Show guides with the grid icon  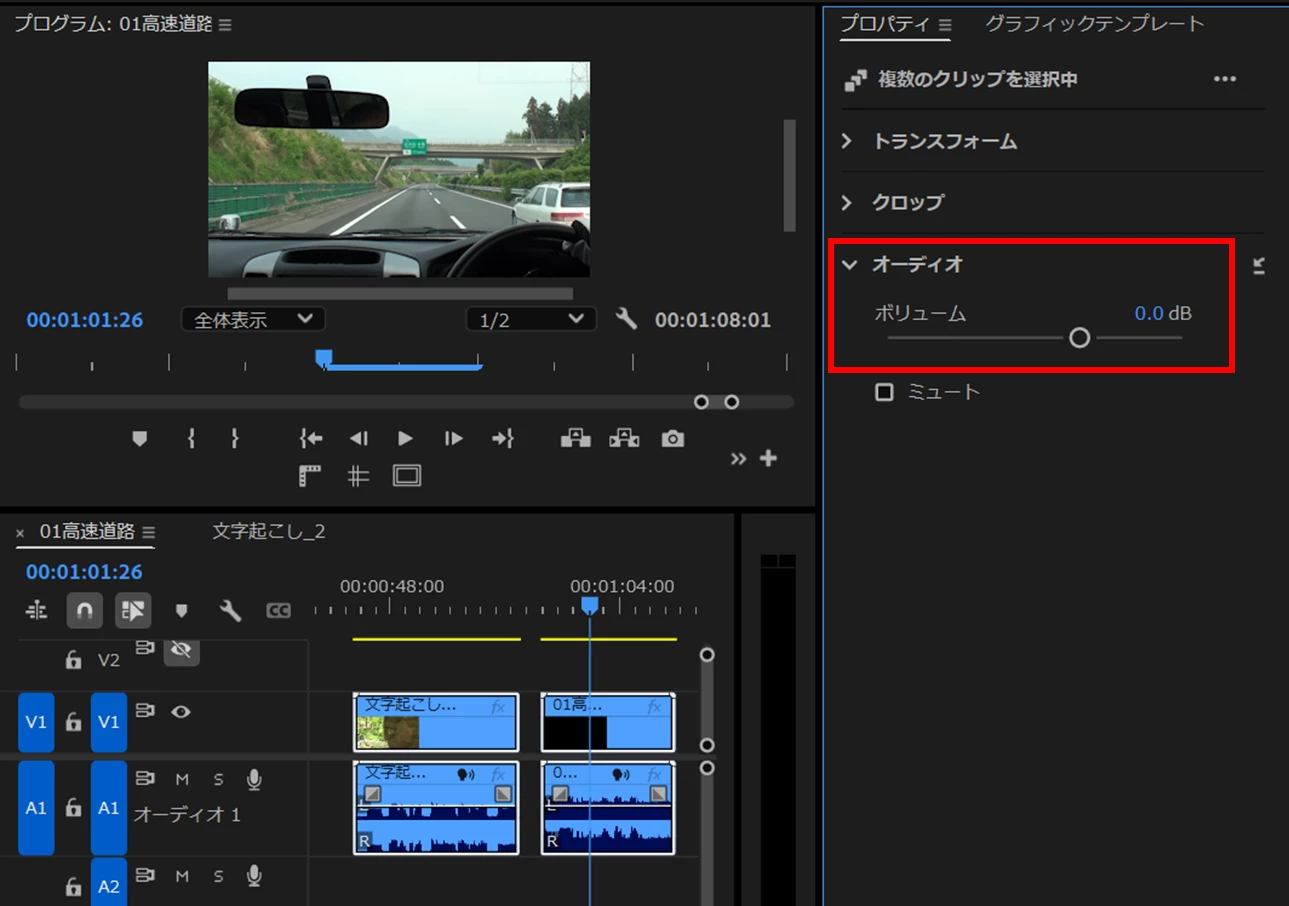pyautogui.click(x=358, y=476)
